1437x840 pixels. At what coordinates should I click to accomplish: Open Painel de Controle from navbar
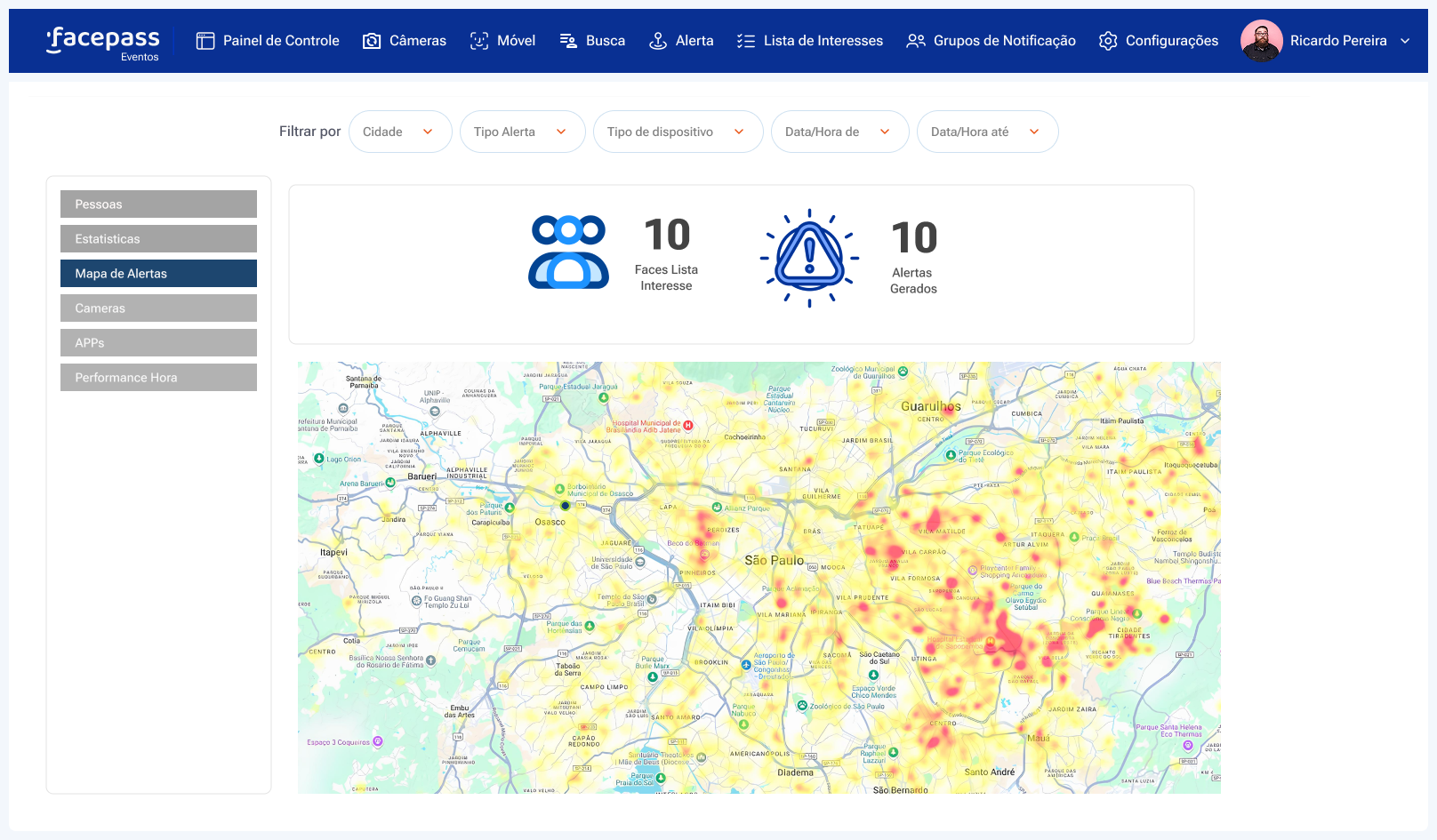(x=268, y=41)
